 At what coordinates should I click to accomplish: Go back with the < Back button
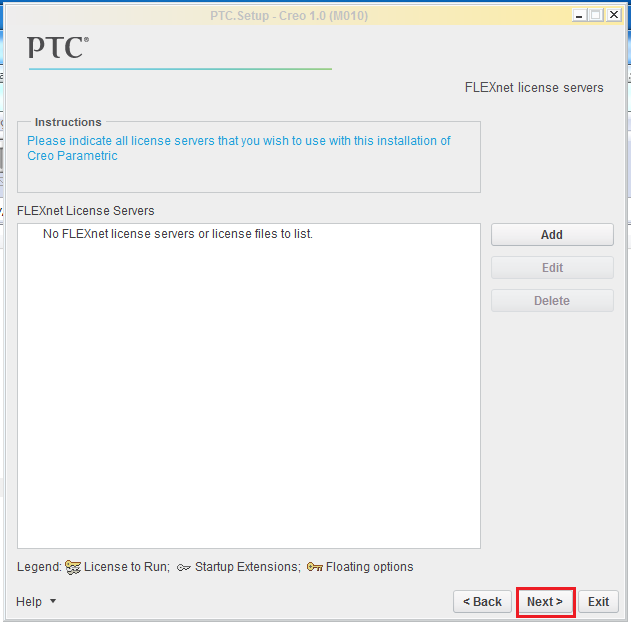pos(482,602)
